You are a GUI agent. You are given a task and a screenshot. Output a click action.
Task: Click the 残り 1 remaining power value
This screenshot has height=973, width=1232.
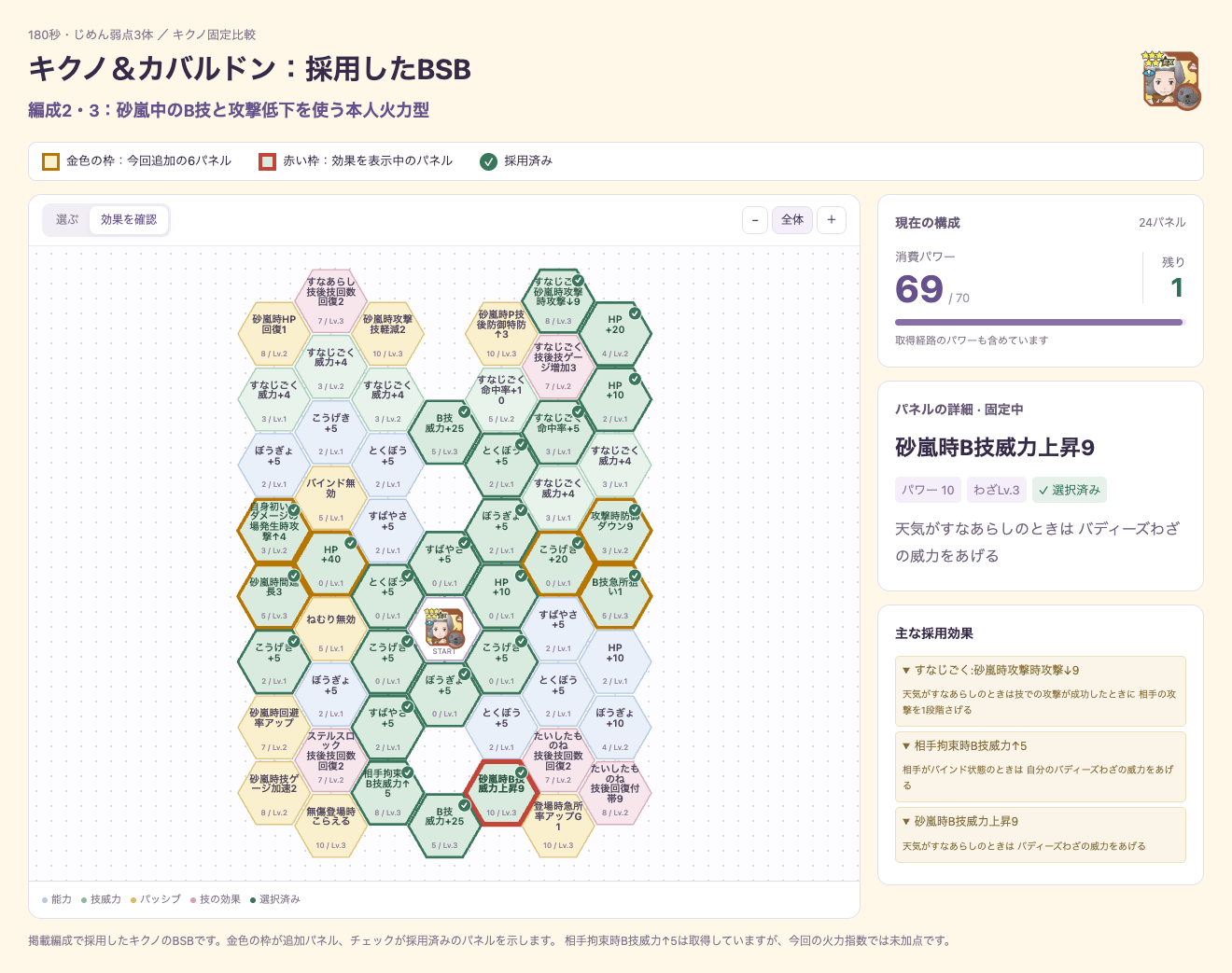coord(1177,287)
